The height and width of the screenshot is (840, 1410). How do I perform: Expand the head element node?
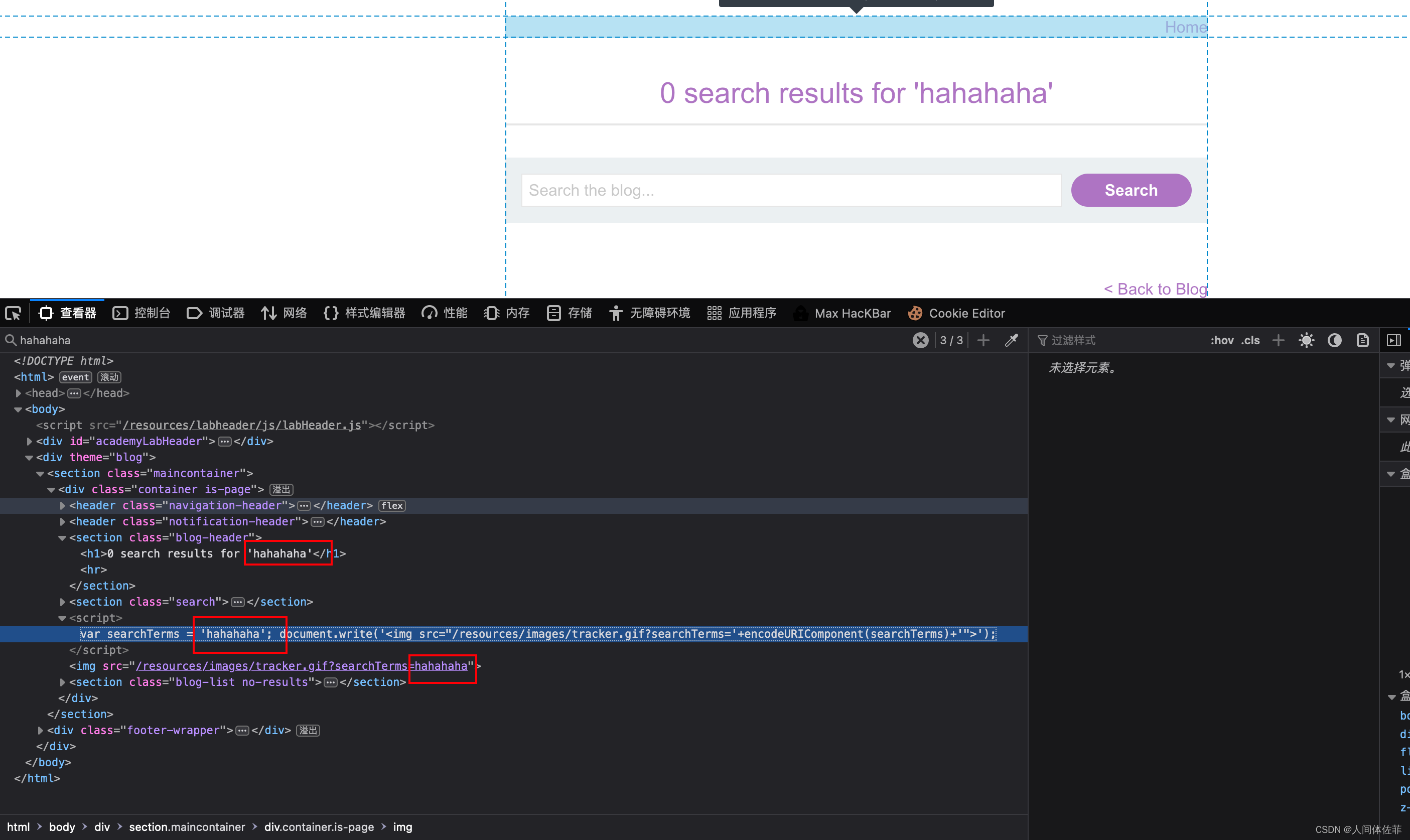pos(18,393)
